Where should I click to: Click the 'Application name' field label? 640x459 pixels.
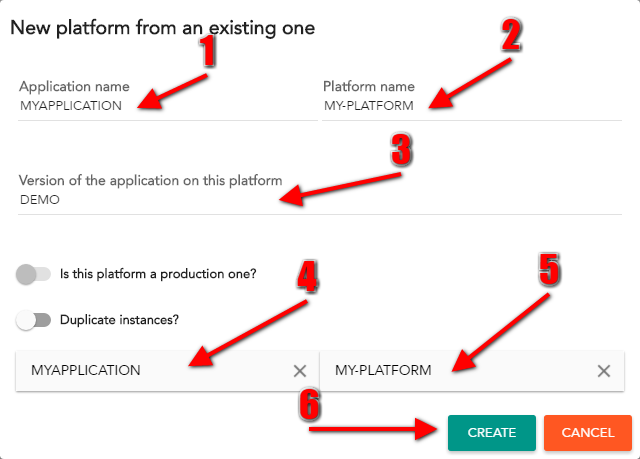(x=74, y=86)
